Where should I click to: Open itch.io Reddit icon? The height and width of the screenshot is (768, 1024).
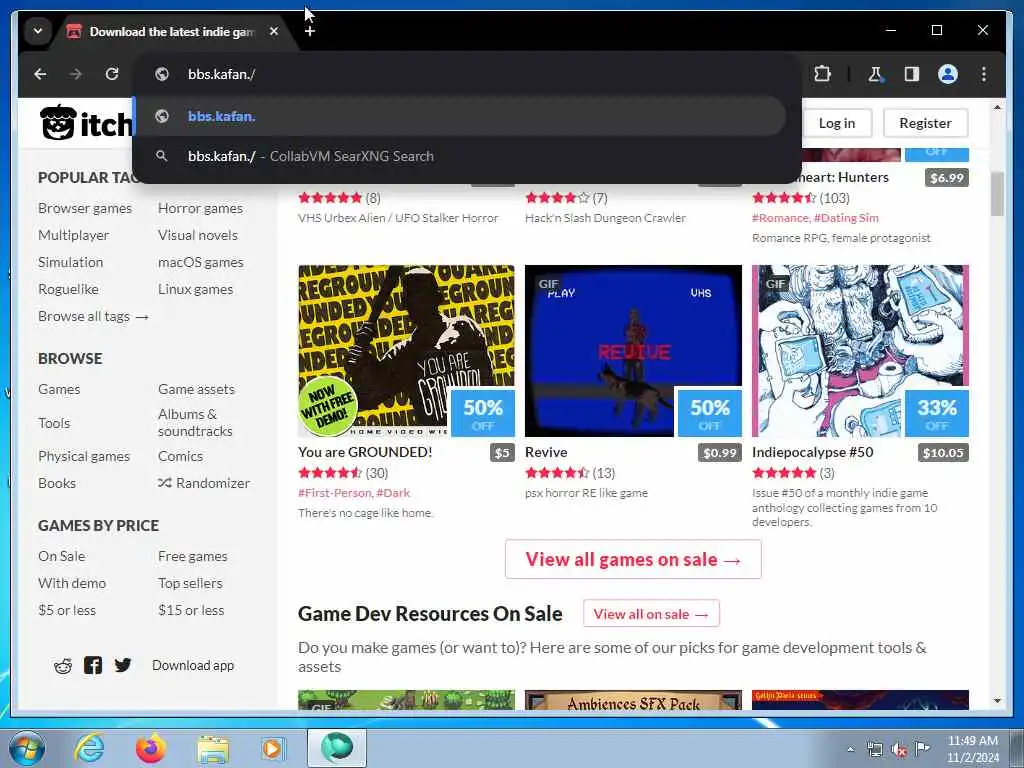click(63, 665)
